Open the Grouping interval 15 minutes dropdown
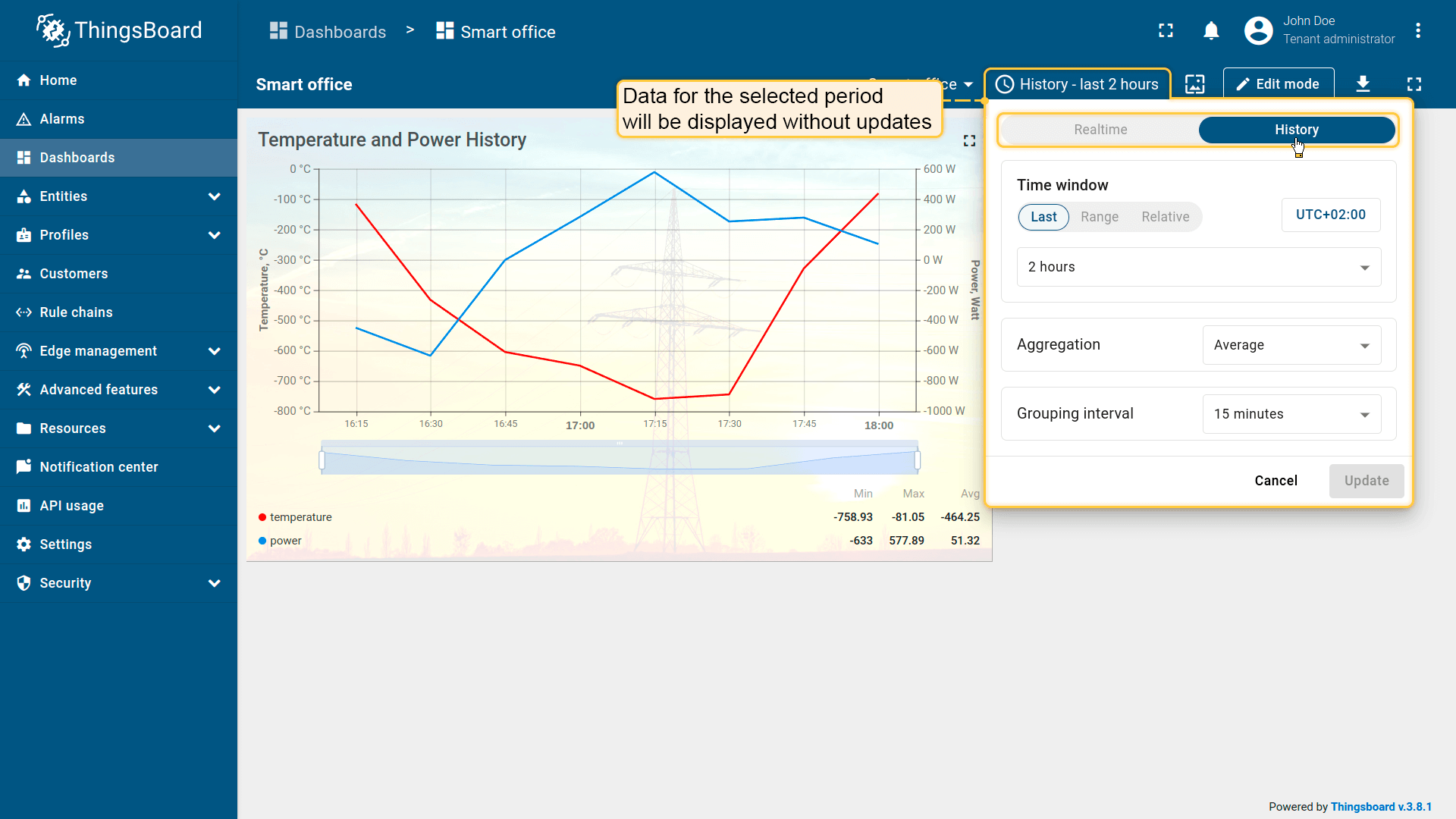 [1291, 414]
